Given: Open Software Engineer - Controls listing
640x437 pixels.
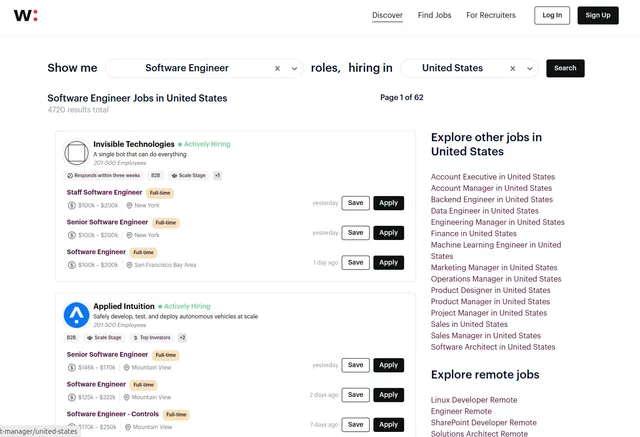Looking at the screenshot, I should pos(113,414).
